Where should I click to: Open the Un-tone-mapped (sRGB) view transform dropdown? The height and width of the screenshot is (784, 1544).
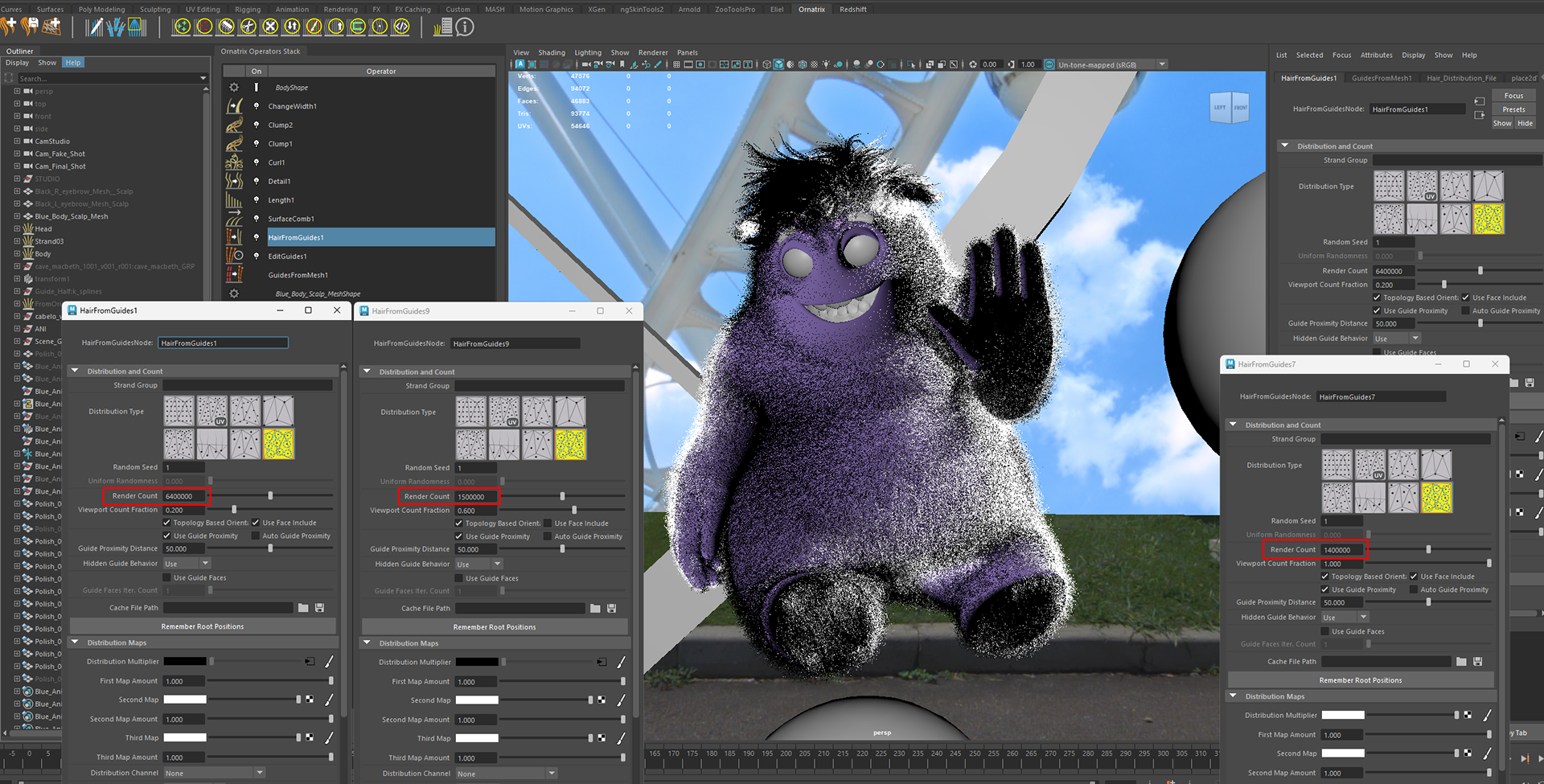(1111, 64)
